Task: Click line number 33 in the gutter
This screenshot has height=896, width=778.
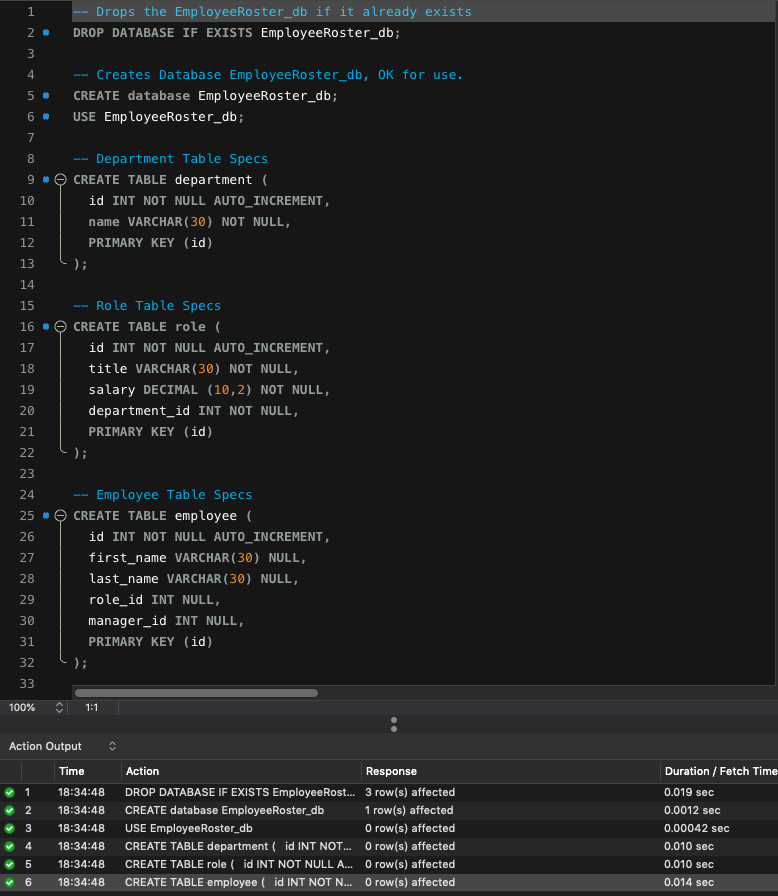Action: (27, 683)
